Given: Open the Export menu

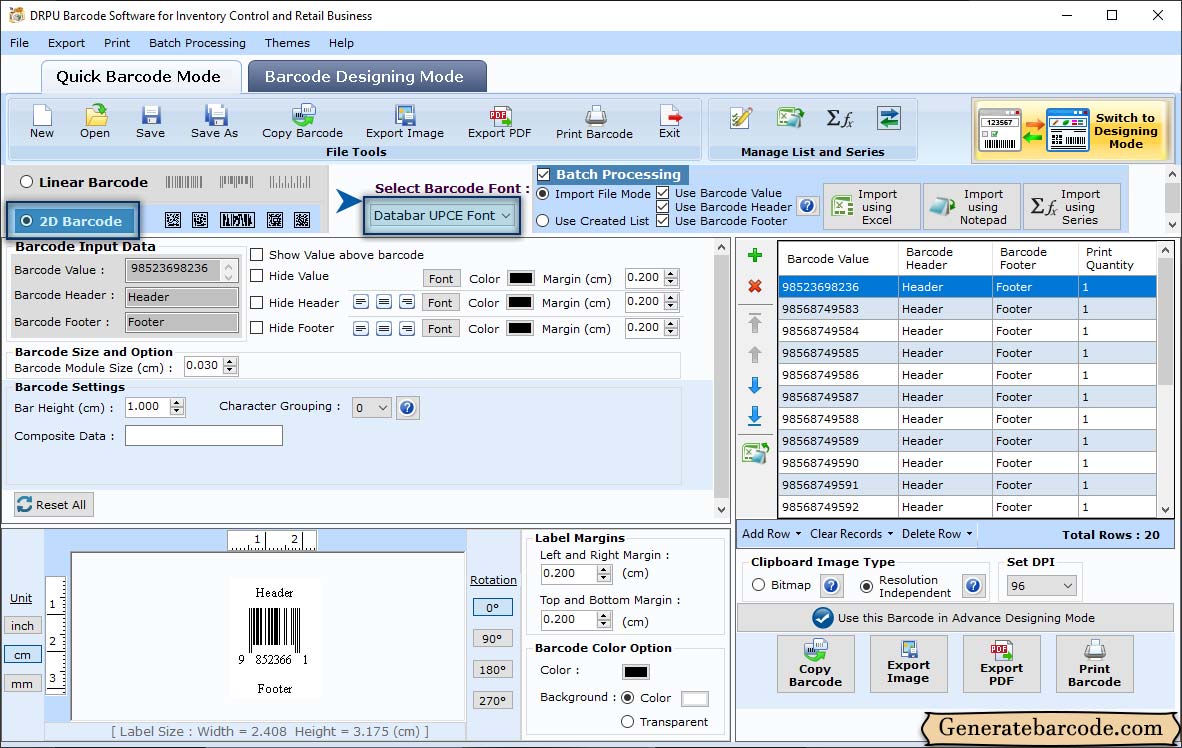Looking at the screenshot, I should pyautogui.click(x=66, y=43).
